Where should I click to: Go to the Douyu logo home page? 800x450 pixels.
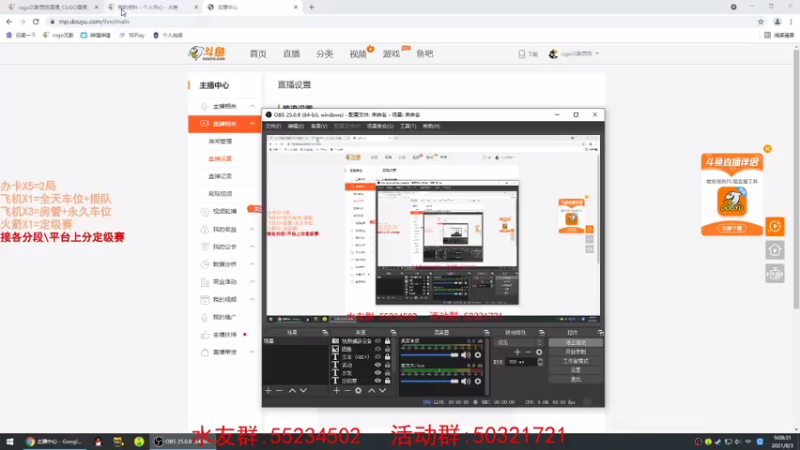pos(207,53)
